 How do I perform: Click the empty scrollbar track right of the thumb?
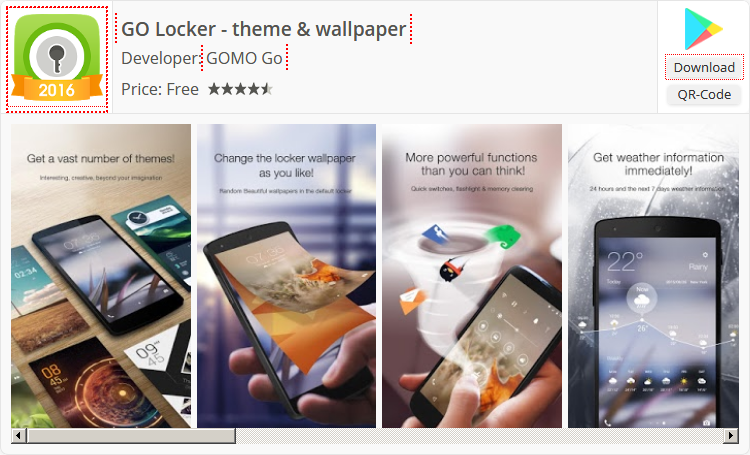(479, 436)
